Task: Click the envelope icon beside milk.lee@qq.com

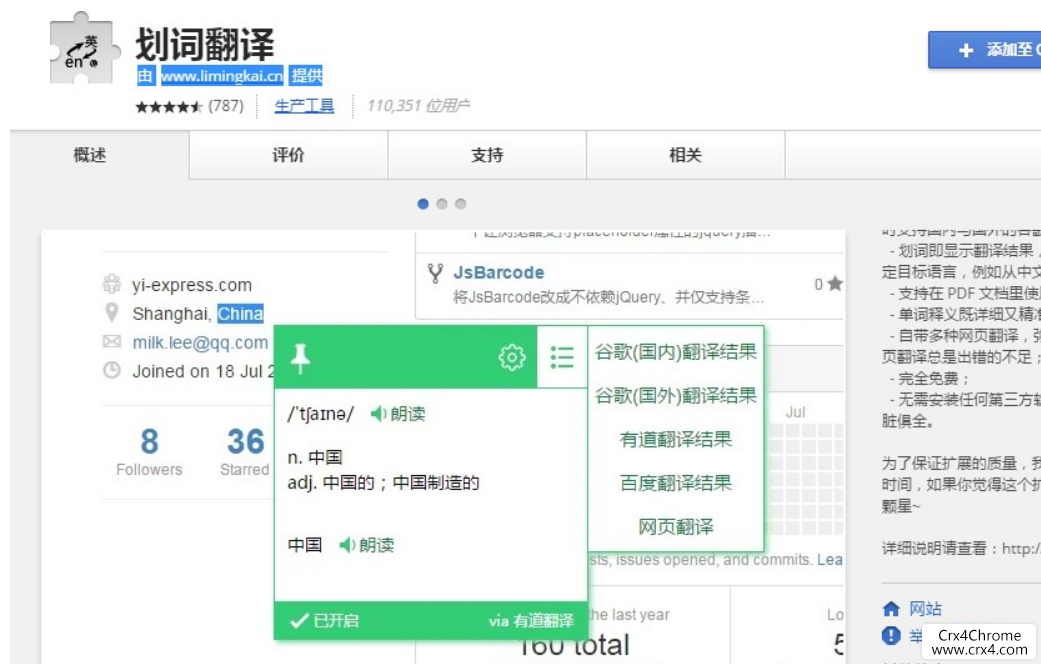Action: click(x=112, y=341)
